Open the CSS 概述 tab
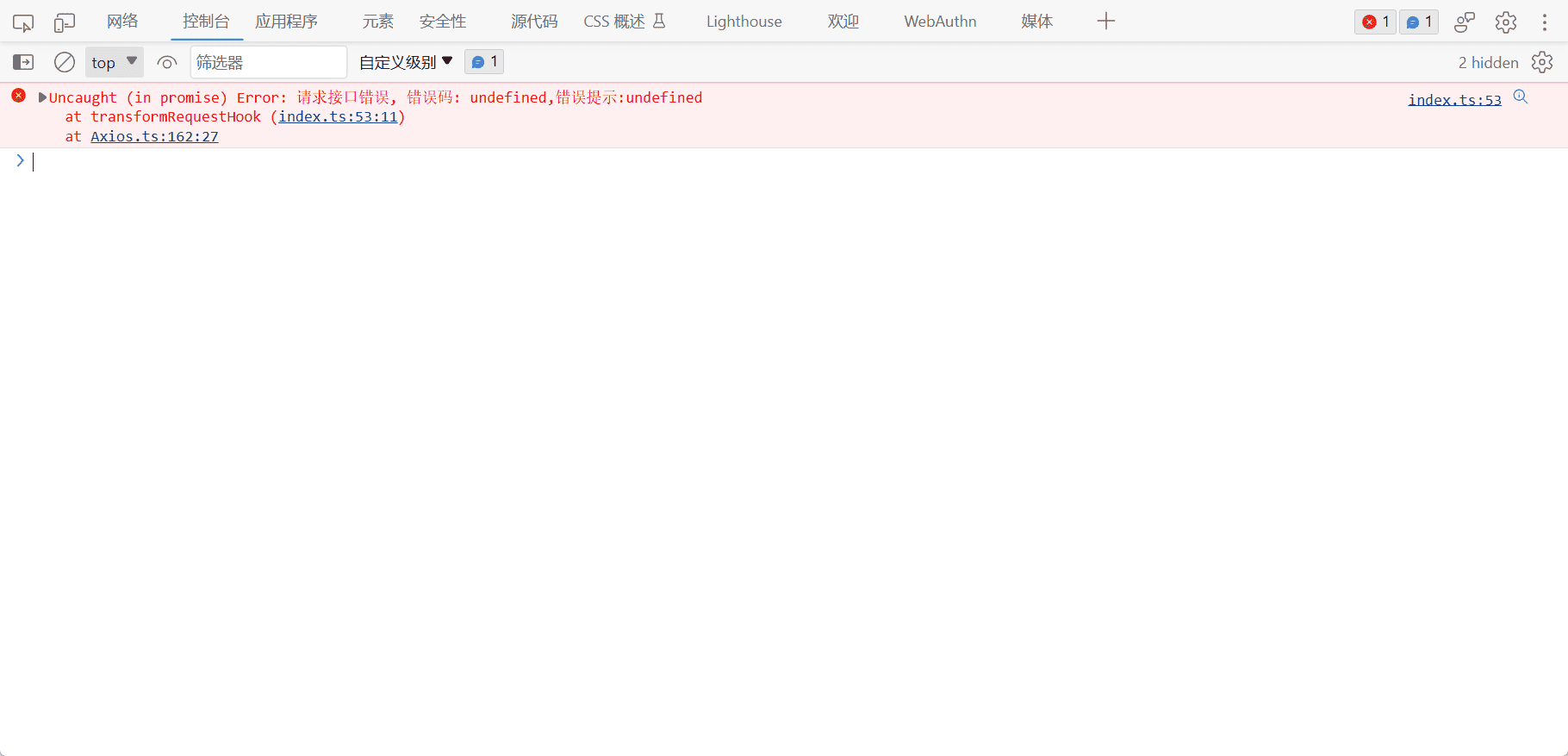 (x=625, y=22)
